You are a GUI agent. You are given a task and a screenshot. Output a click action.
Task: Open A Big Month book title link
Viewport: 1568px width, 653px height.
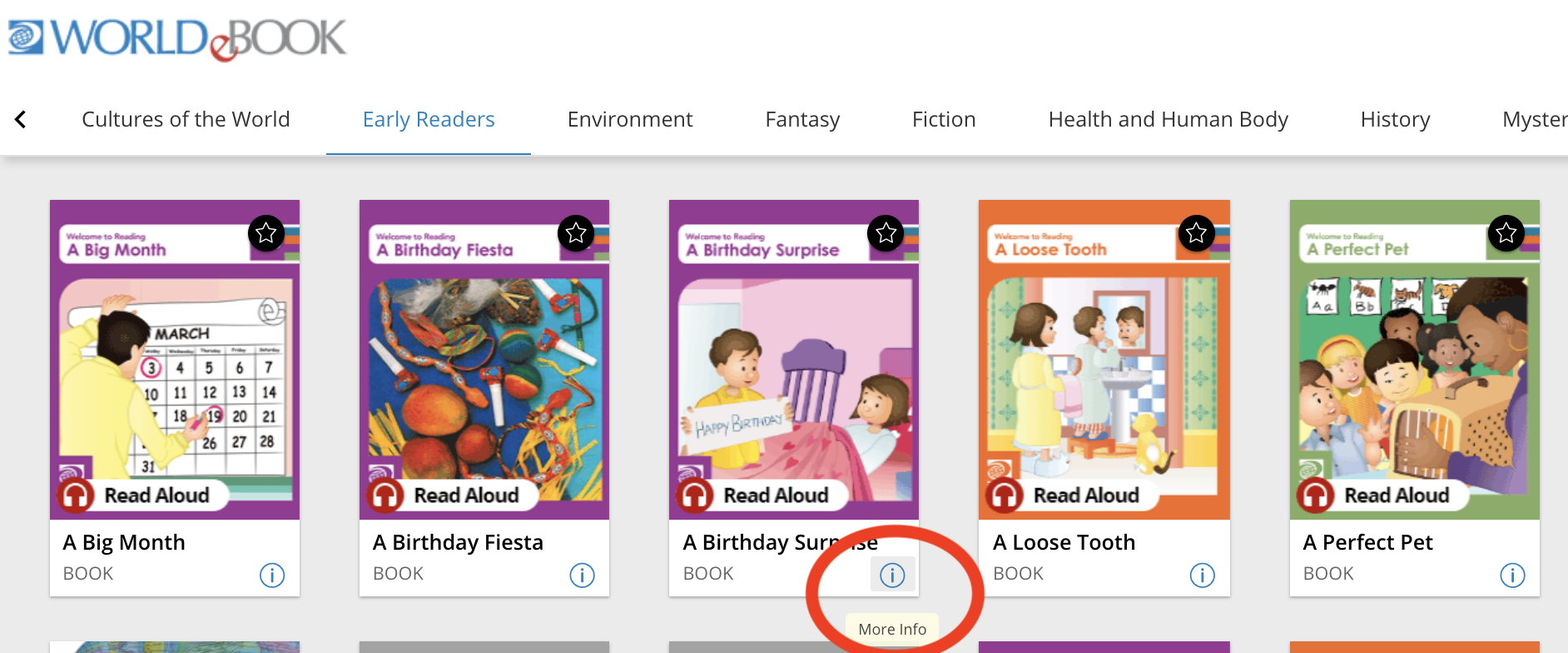pyautogui.click(x=124, y=542)
